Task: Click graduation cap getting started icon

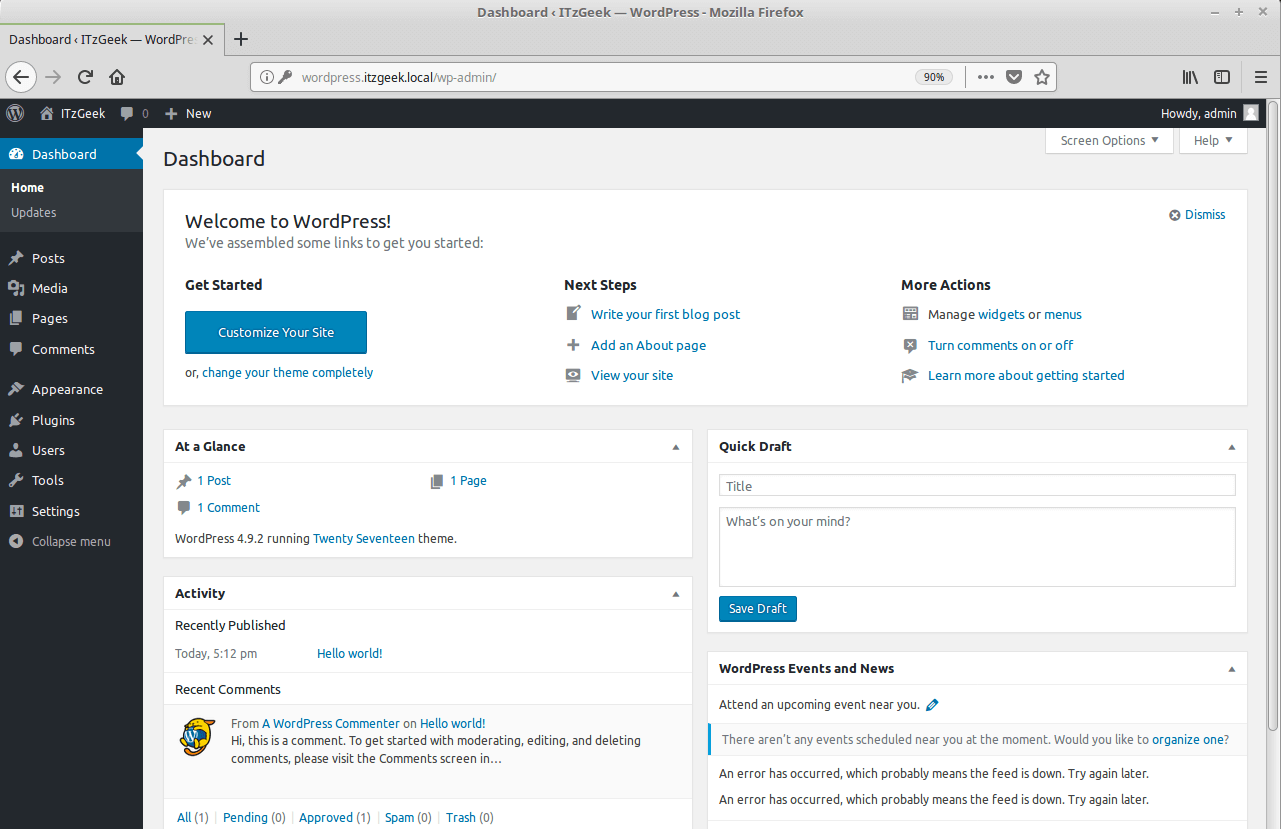Action: tap(910, 376)
